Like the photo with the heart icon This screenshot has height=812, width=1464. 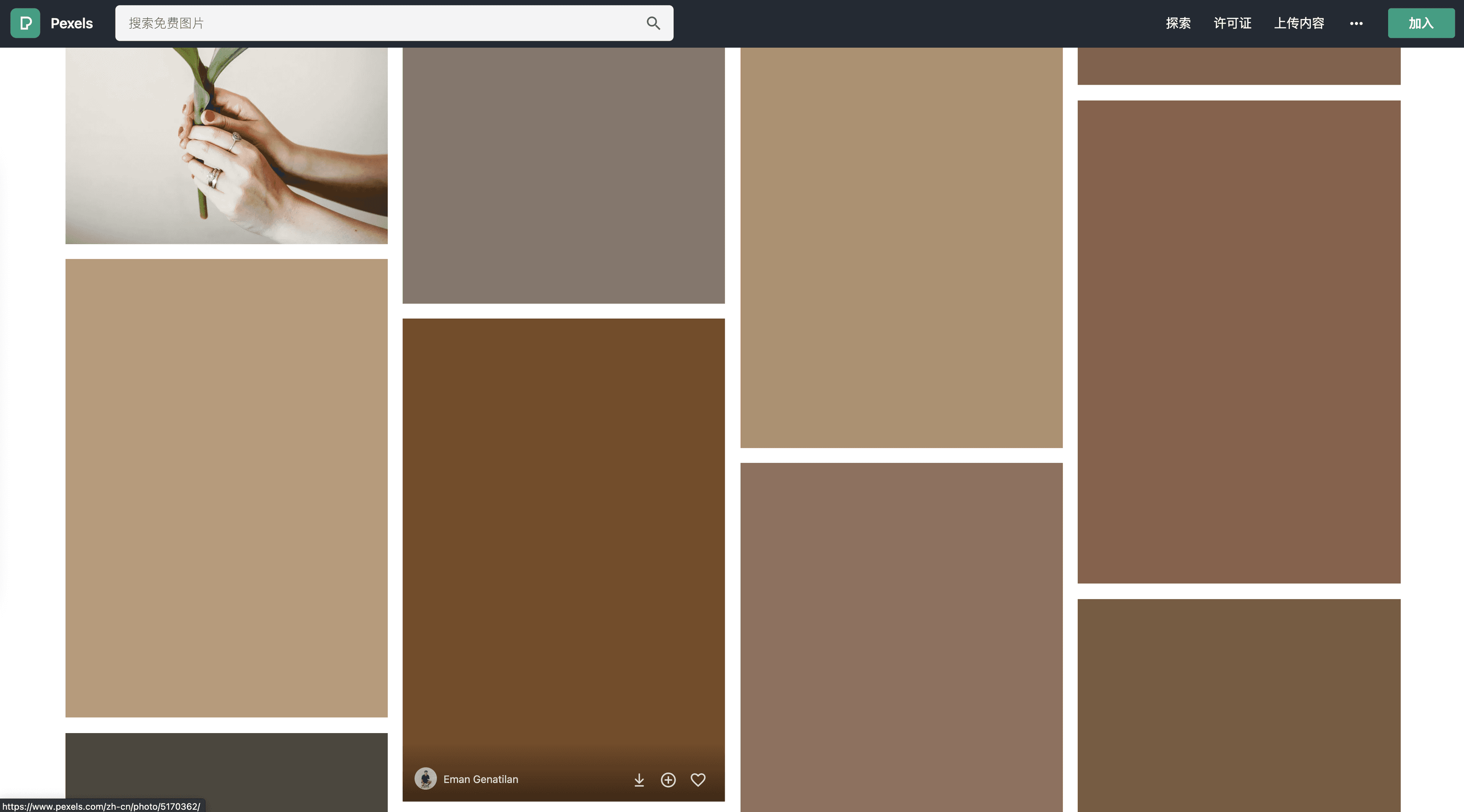698,780
